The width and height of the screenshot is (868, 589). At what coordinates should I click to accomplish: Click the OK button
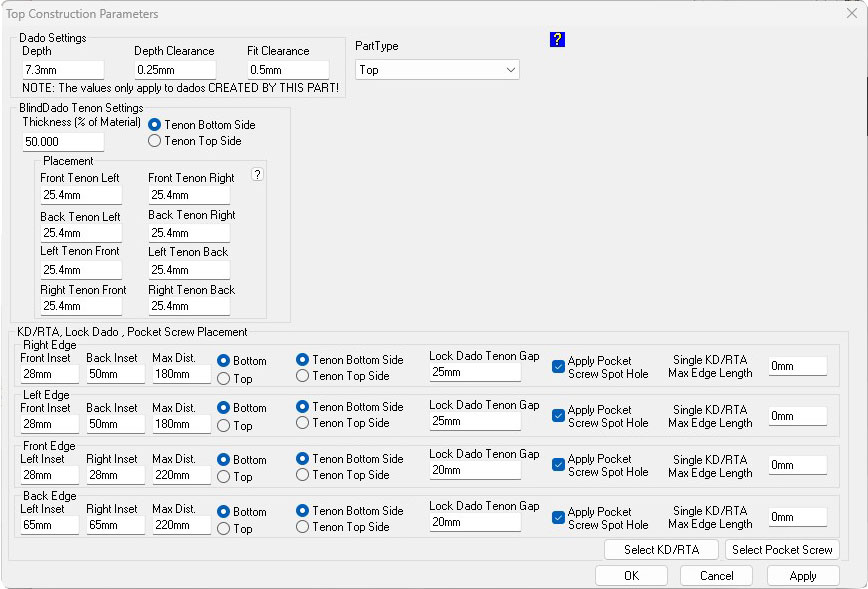tap(631, 576)
